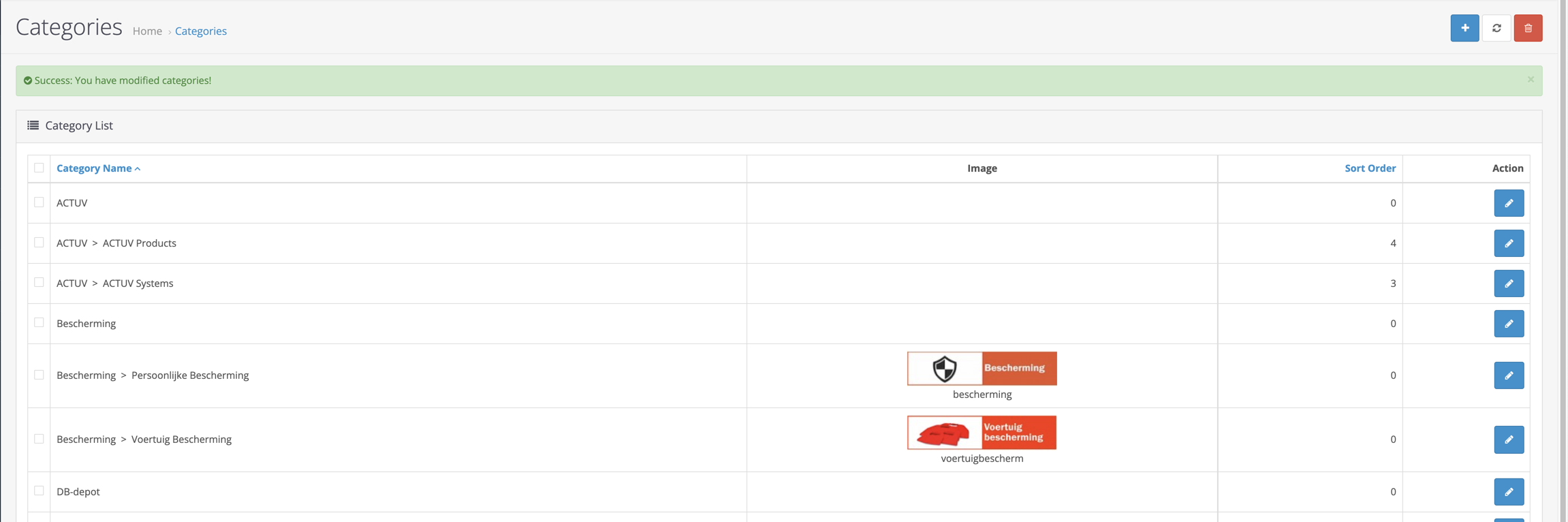This screenshot has height=522, width=1568.
Task: Click the 'ACTUV > ACTUV Systems' name cell
Action: (398, 283)
